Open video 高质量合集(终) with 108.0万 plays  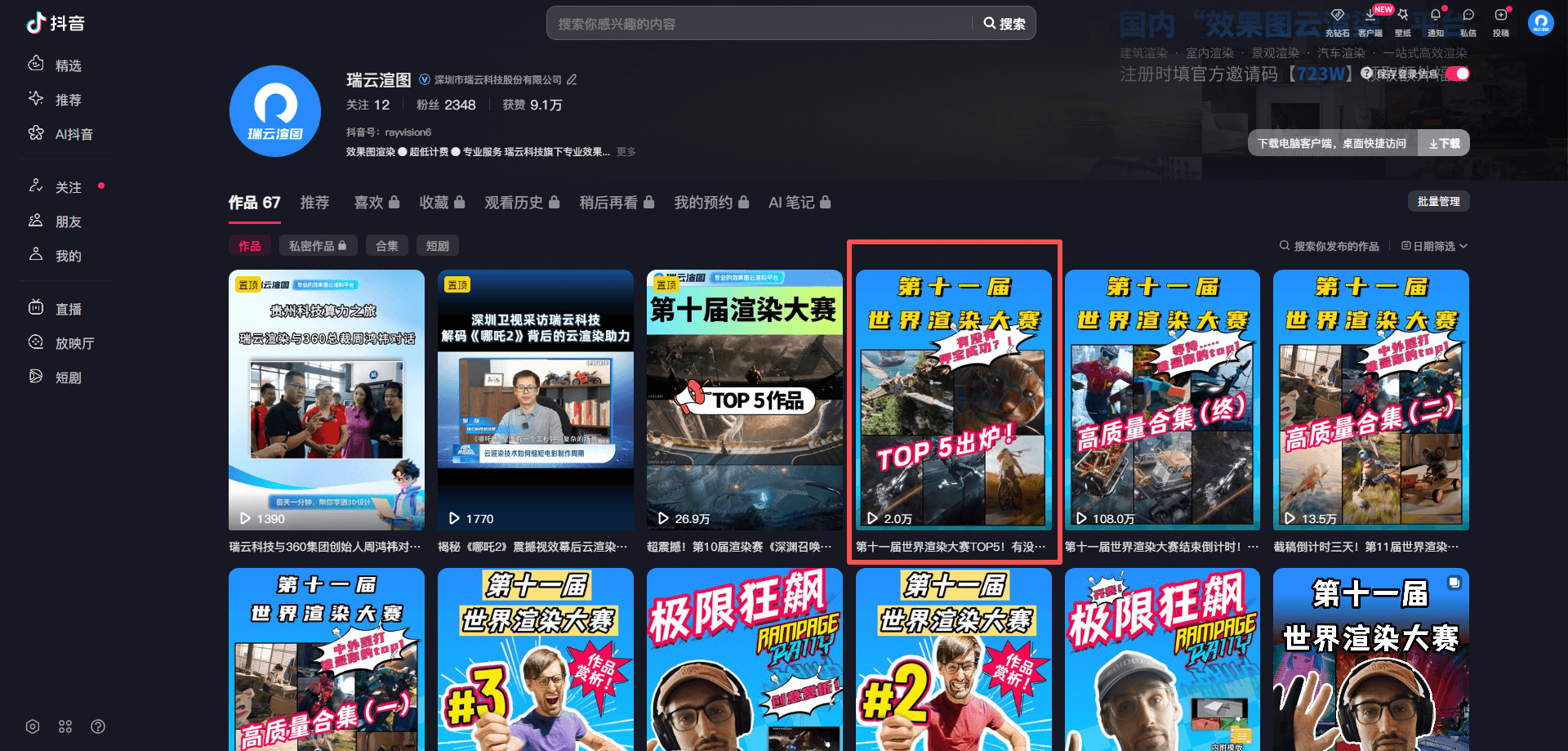pos(1163,400)
